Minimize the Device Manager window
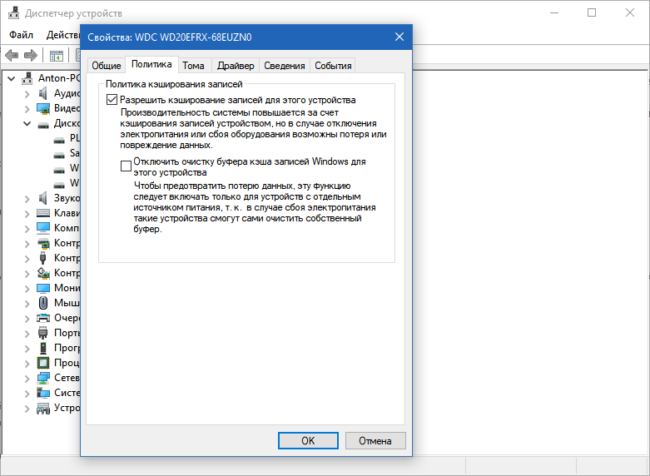Viewport: 650px width, 476px height. click(x=554, y=13)
